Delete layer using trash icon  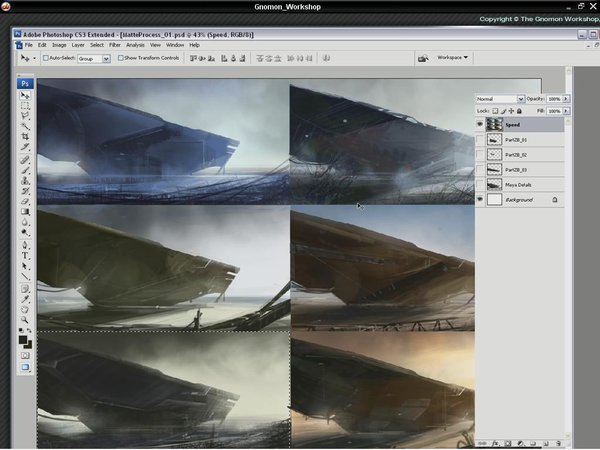click(558, 443)
